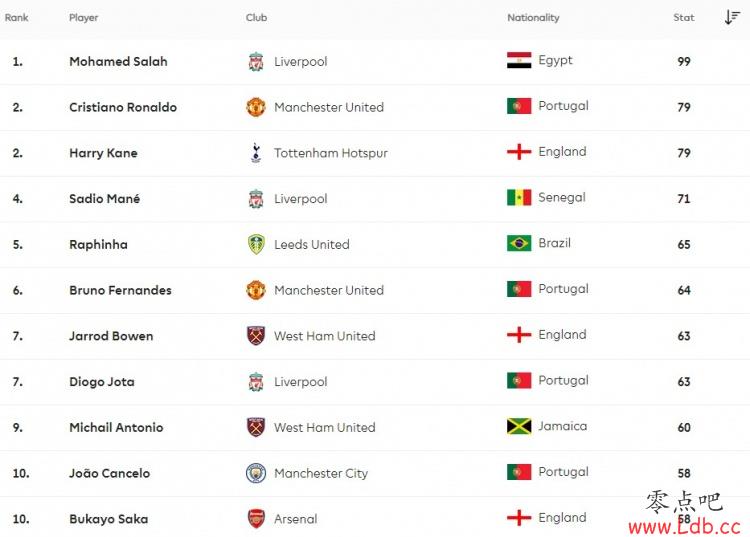
Task: Click the sort descending icon beside Stat
Action: pyautogui.click(x=732, y=17)
